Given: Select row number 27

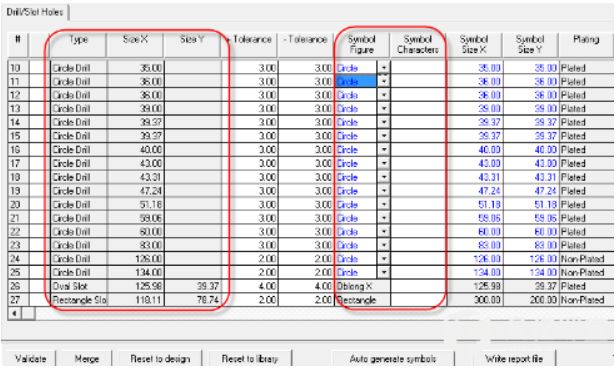Looking at the screenshot, I should (x=18, y=300).
